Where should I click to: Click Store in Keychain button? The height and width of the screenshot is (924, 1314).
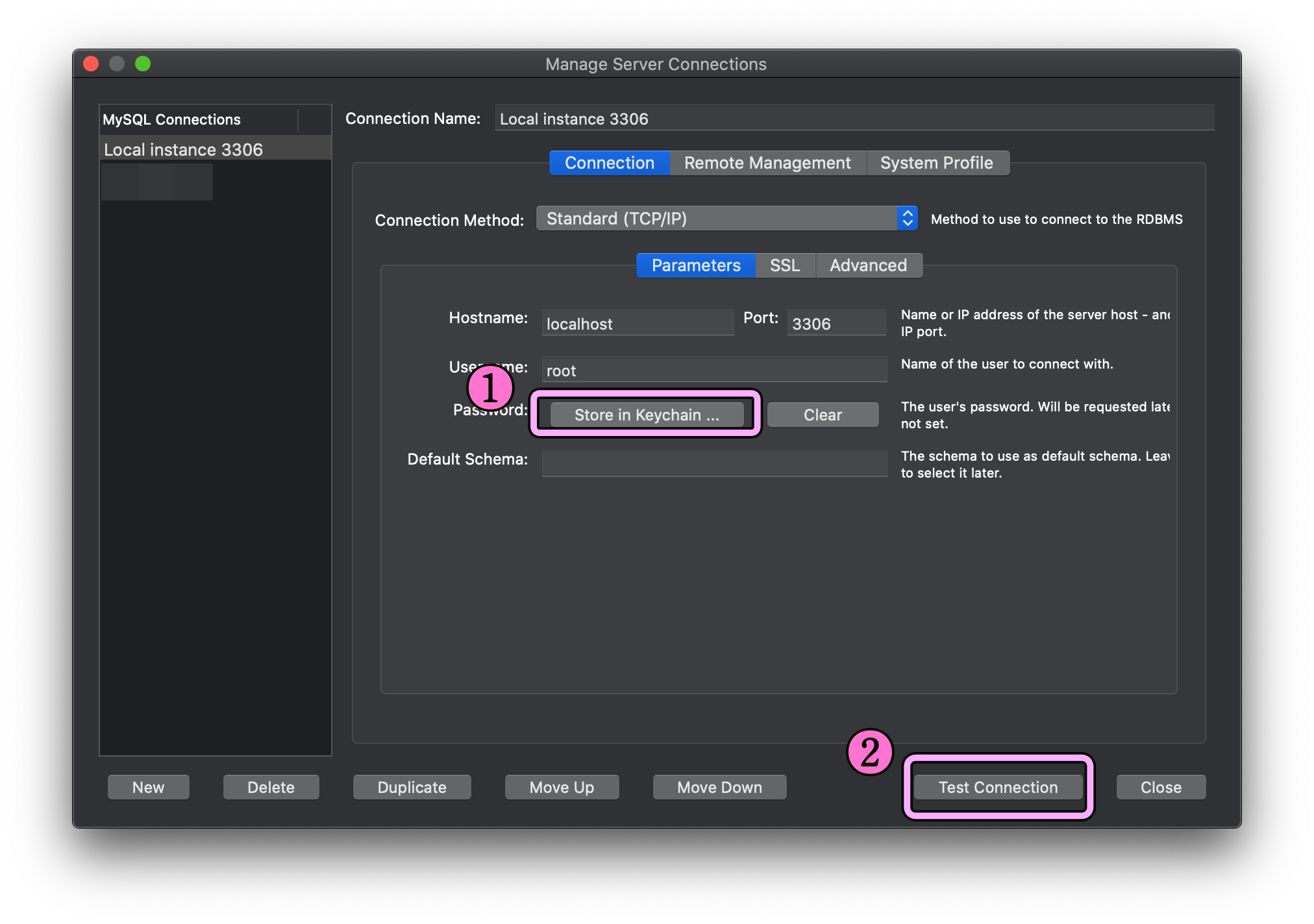coord(647,415)
